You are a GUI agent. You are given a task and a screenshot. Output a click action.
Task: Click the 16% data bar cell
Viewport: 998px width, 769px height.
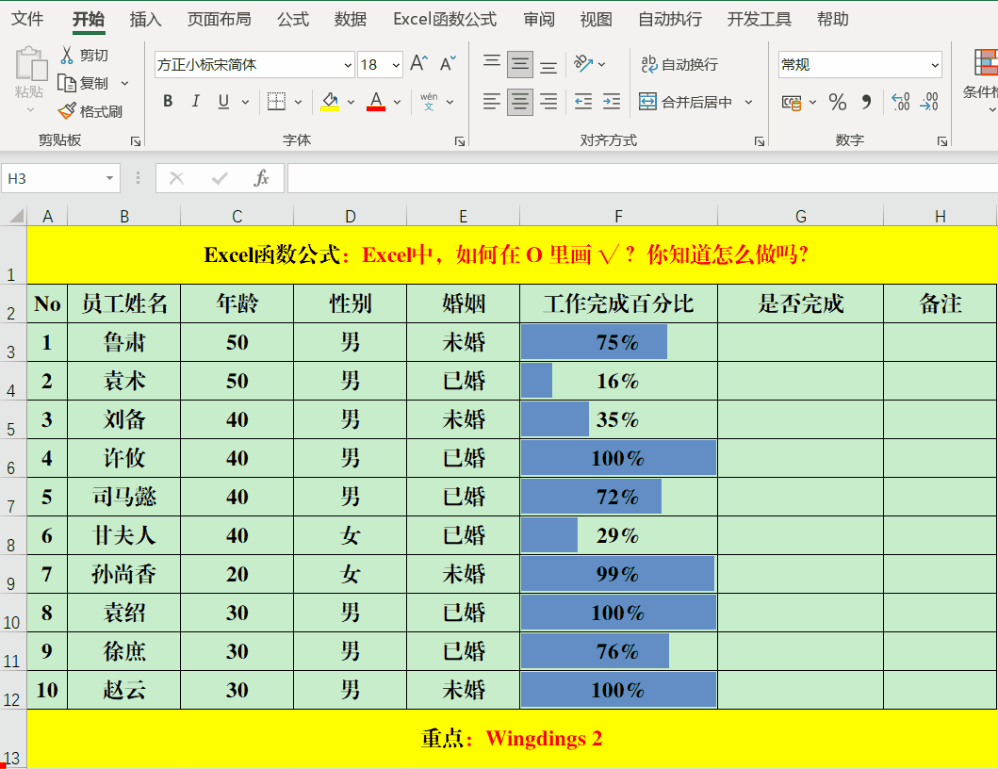(x=618, y=381)
